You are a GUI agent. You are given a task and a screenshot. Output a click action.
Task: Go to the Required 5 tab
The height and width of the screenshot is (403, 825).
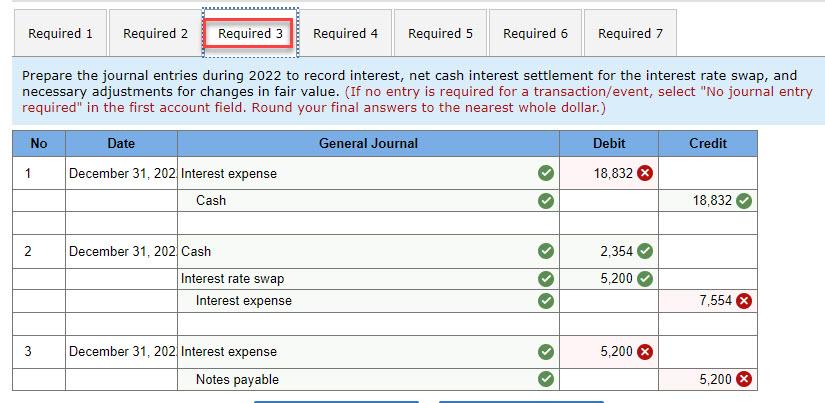click(440, 33)
